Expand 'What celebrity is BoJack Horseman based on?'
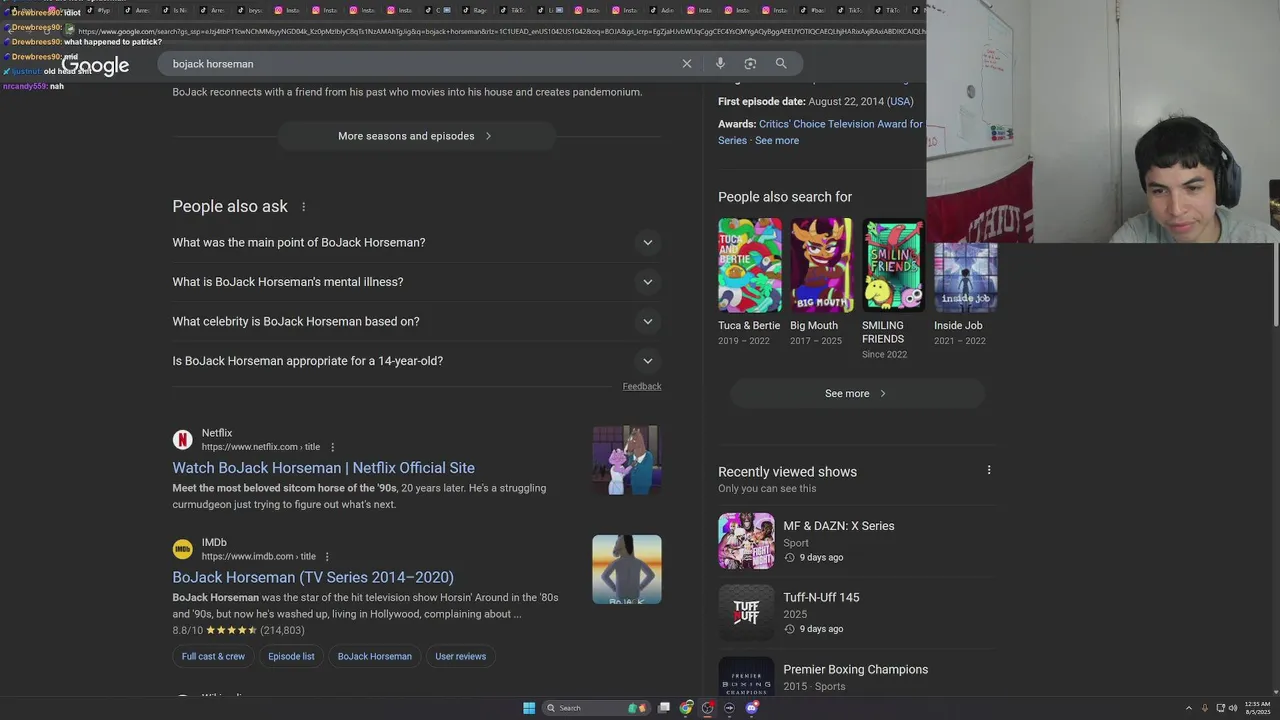Viewport: 1280px width, 720px height. pos(416,322)
